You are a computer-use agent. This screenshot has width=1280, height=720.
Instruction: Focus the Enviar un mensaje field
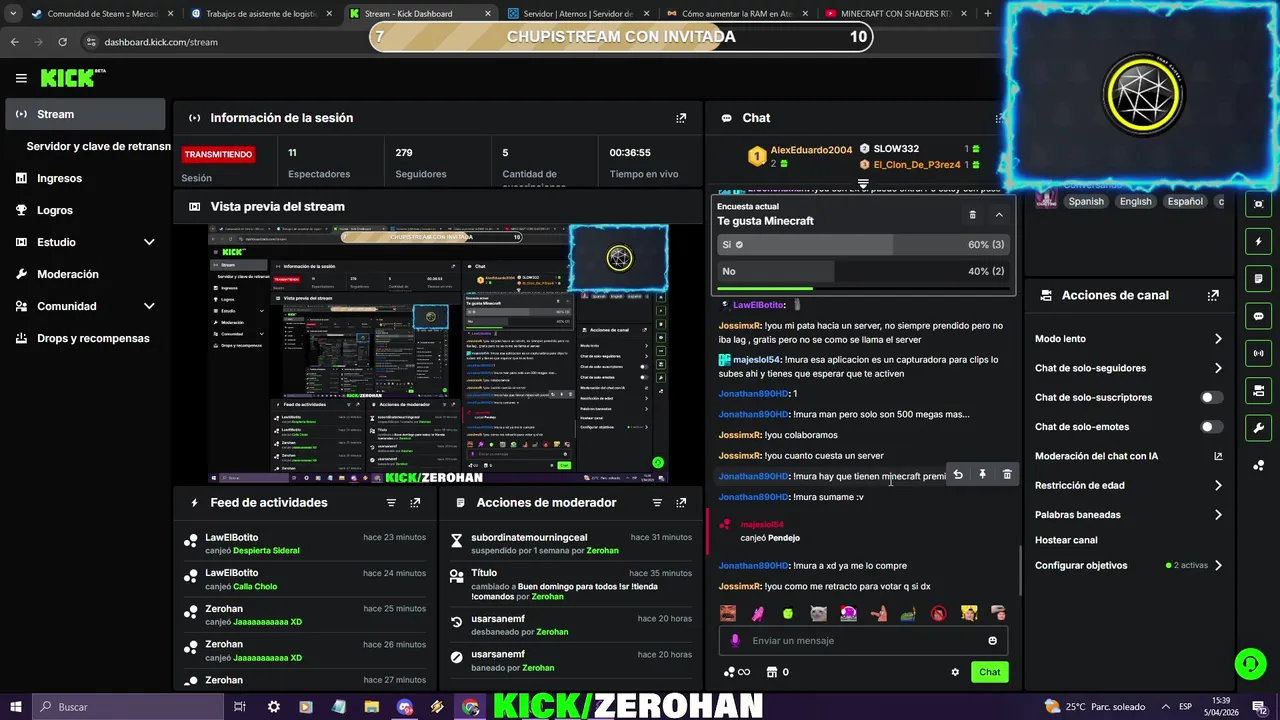863,641
